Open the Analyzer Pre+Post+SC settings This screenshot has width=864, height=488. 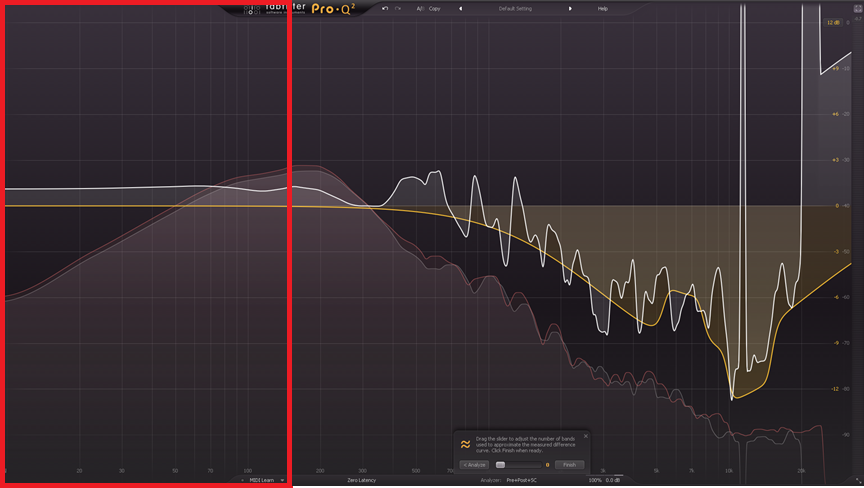click(521, 480)
